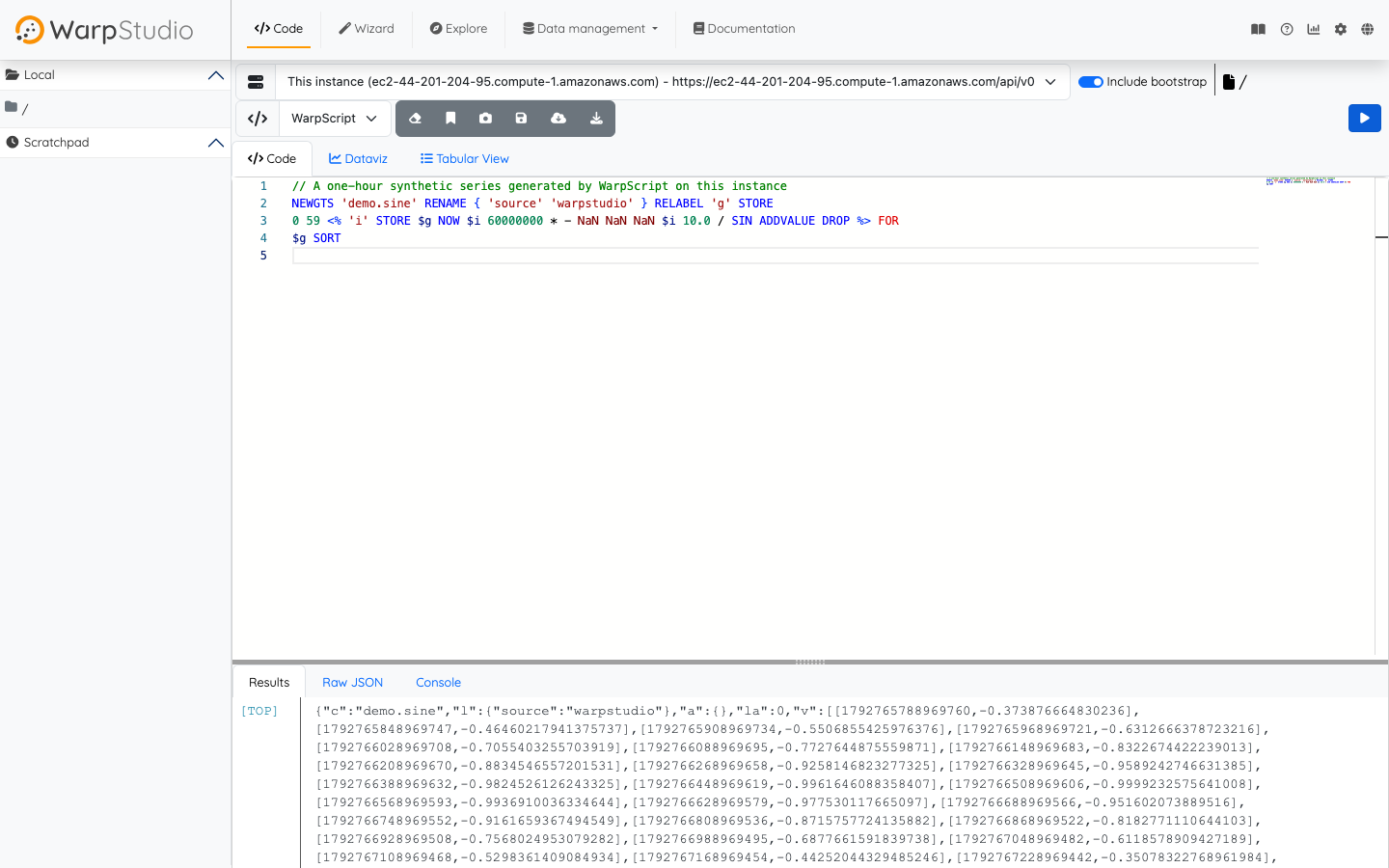The width and height of the screenshot is (1389, 868).
Task: Click the cloud download icon
Action: [x=558, y=119]
